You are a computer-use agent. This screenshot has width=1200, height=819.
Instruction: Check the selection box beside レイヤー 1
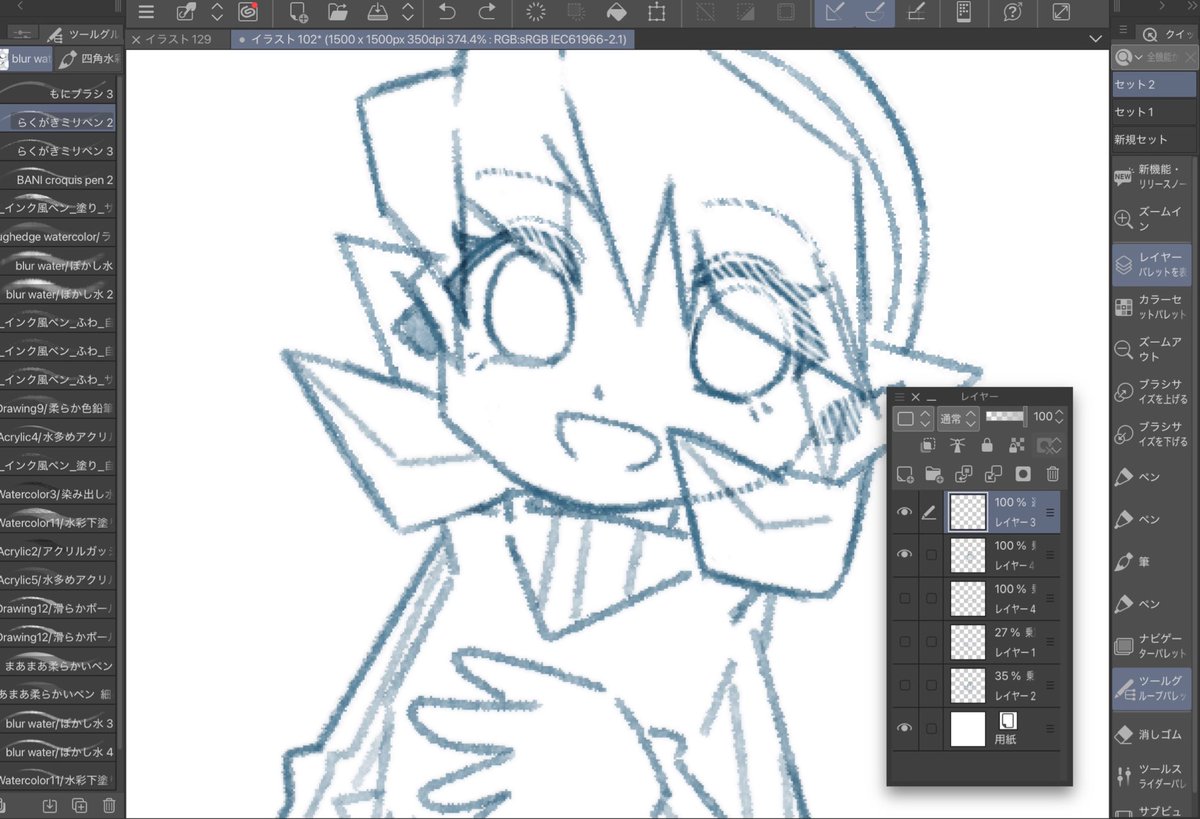[931, 641]
